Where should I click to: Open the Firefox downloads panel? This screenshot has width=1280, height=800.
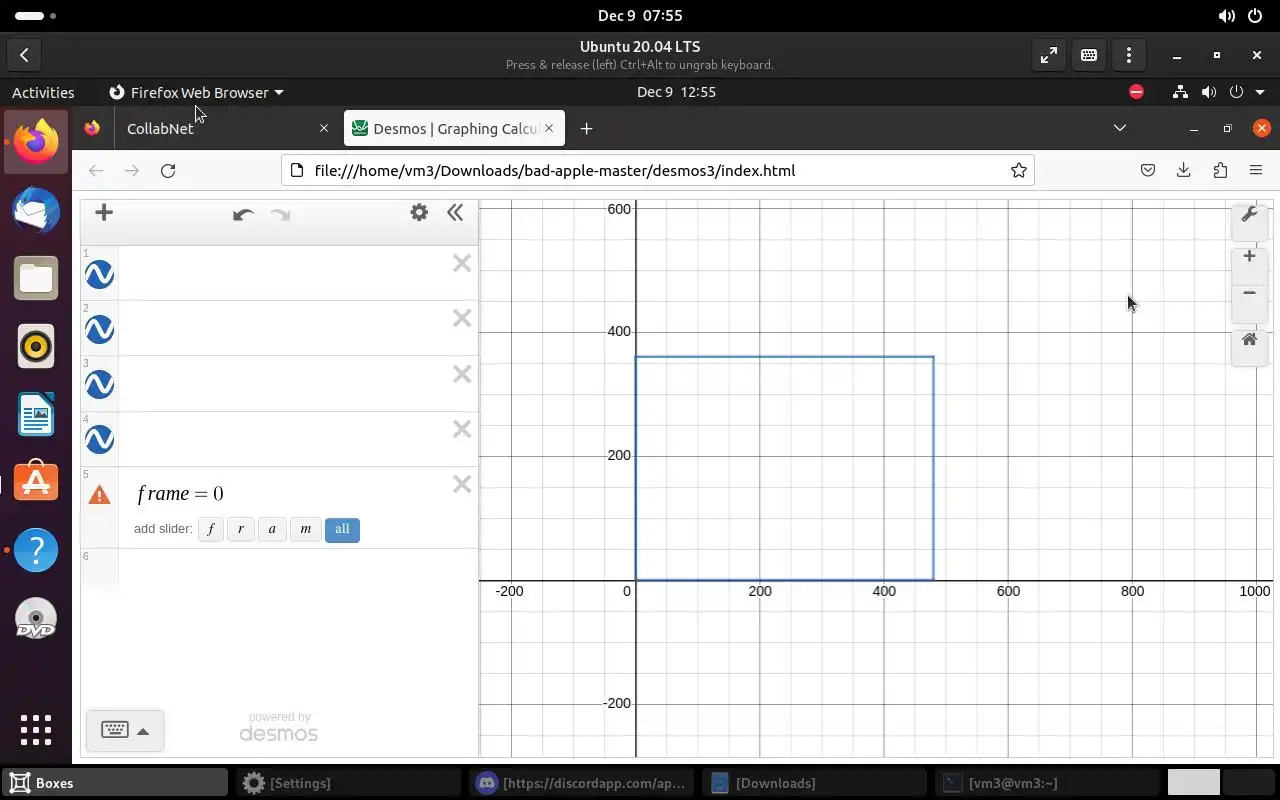1184,170
